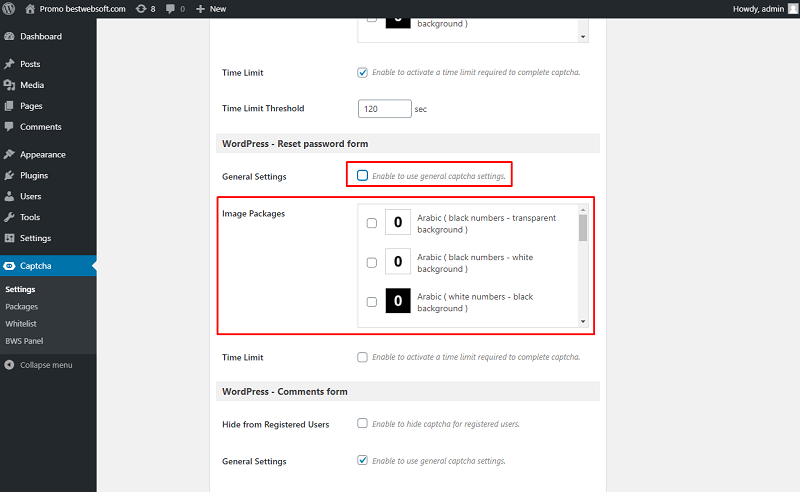Open the Tools menu label
800x492 pixels.
point(30,217)
